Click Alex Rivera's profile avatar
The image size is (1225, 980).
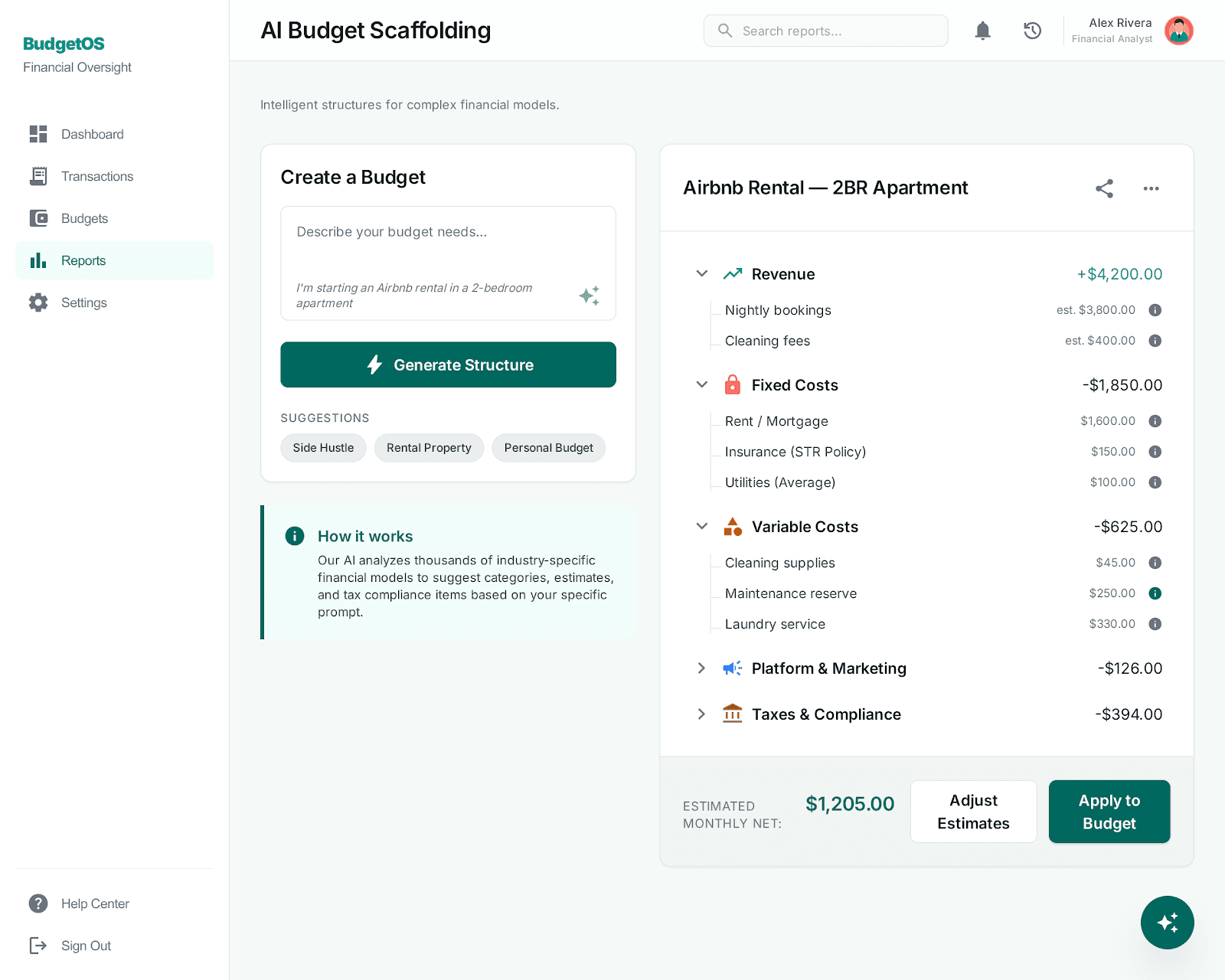[1178, 31]
